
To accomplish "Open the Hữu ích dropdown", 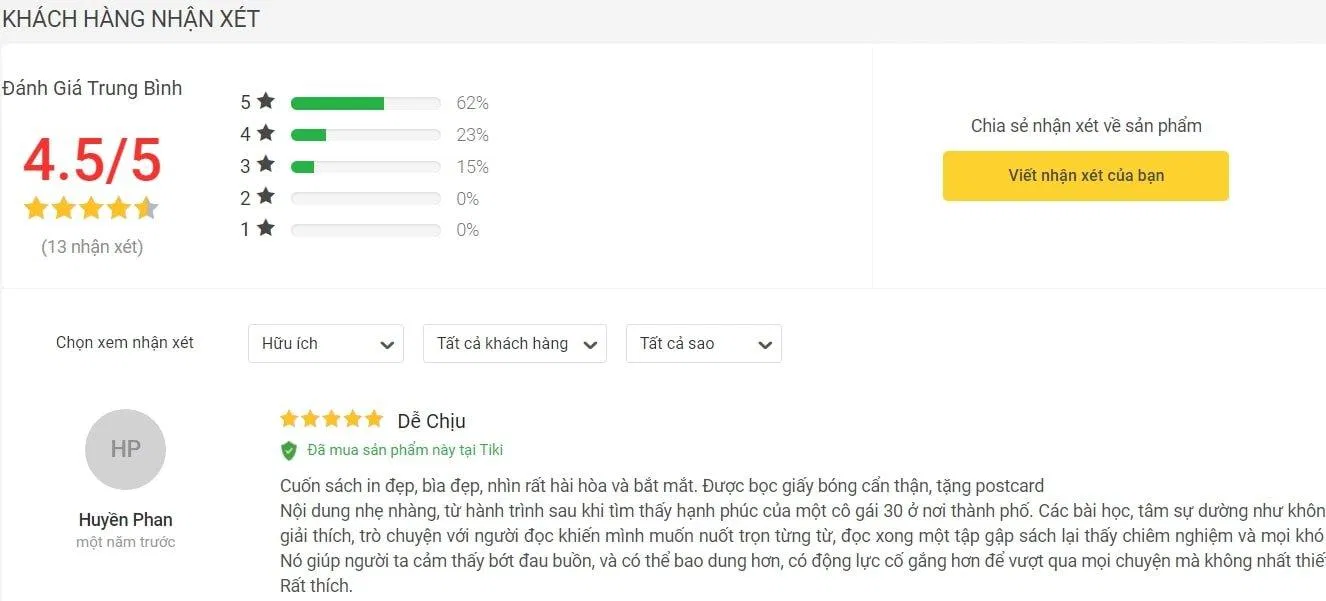I will [325, 343].
